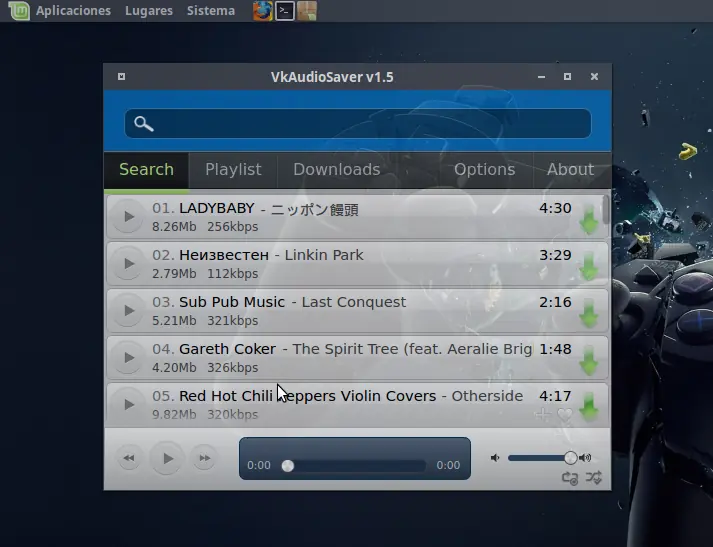Open the Downloads tab
This screenshot has height=547, width=713.
tap(336, 170)
